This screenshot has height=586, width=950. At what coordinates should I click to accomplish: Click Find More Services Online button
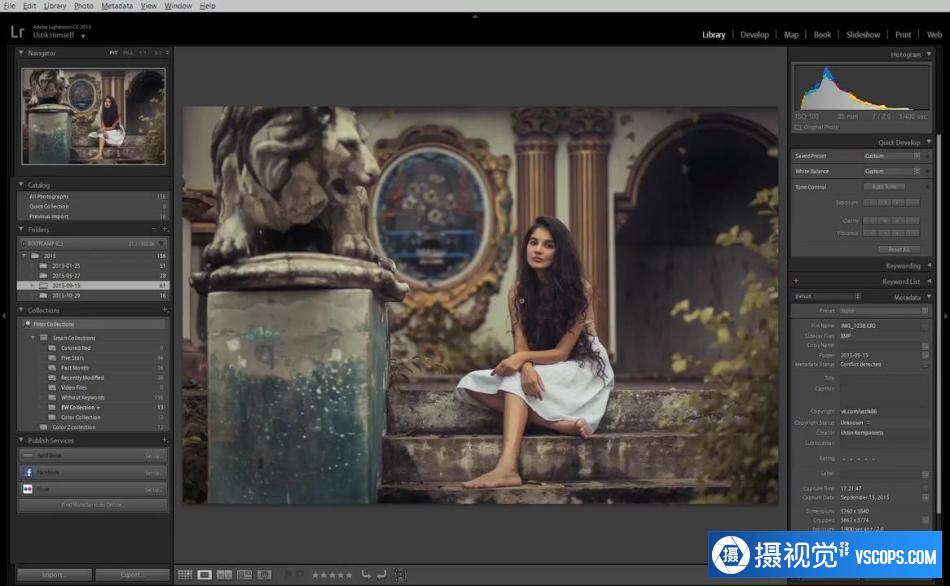pos(92,504)
